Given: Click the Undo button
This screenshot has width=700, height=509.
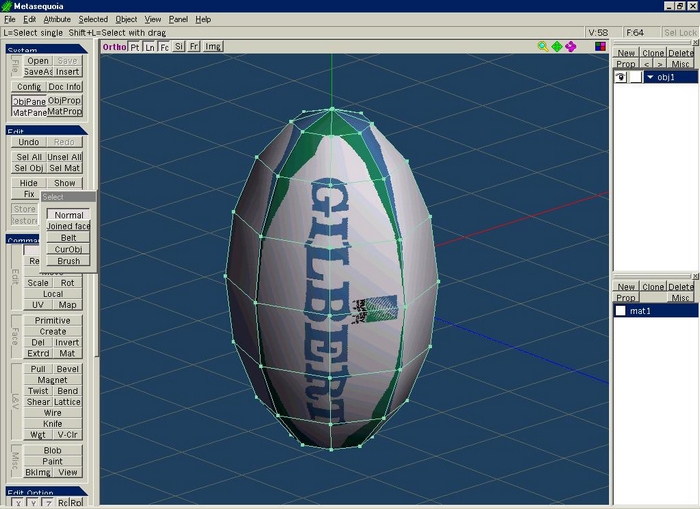Looking at the screenshot, I should click(x=29, y=142).
